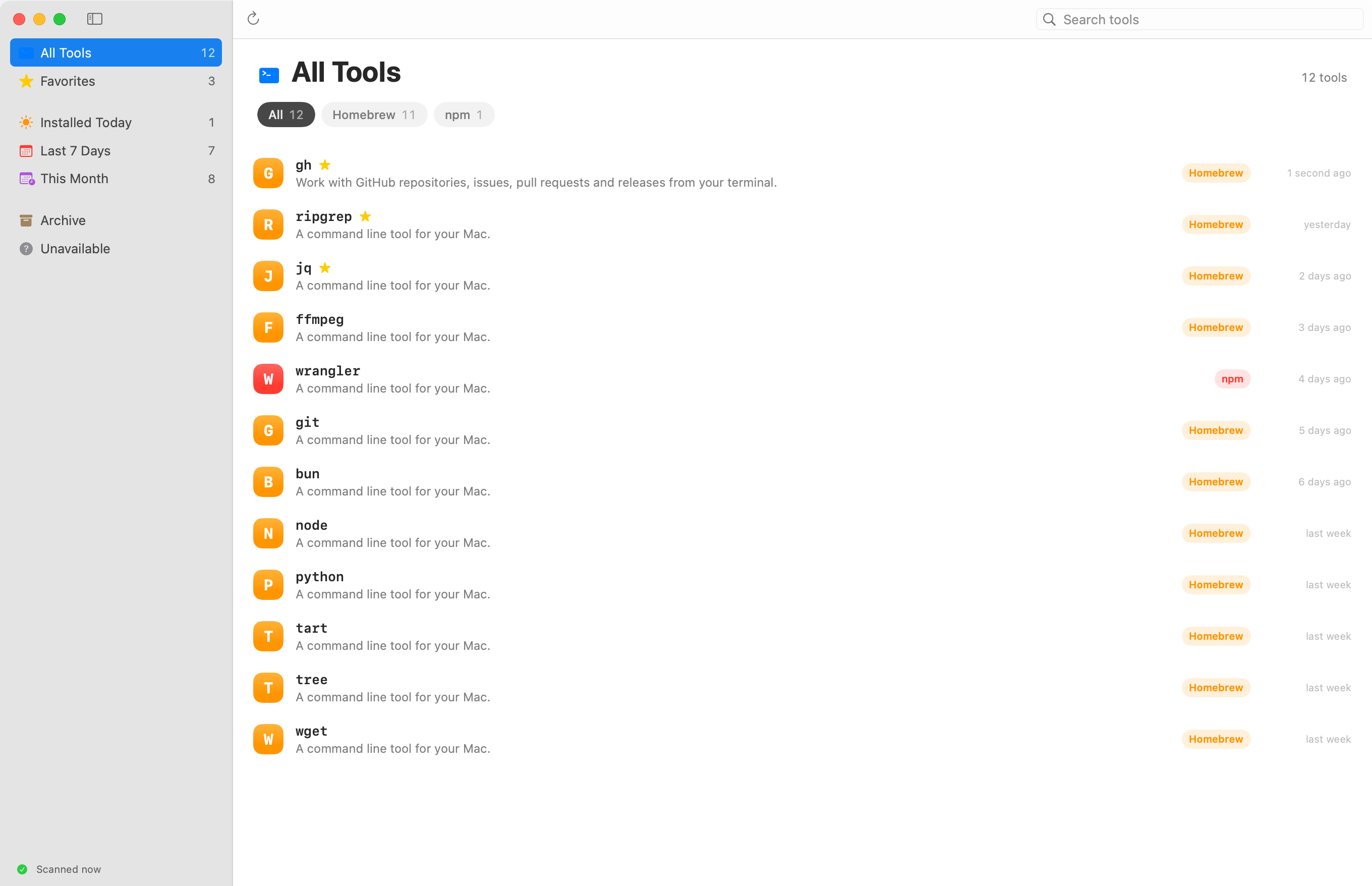
Task: Toggle favorite star next to ripgrep
Action: [365, 216]
